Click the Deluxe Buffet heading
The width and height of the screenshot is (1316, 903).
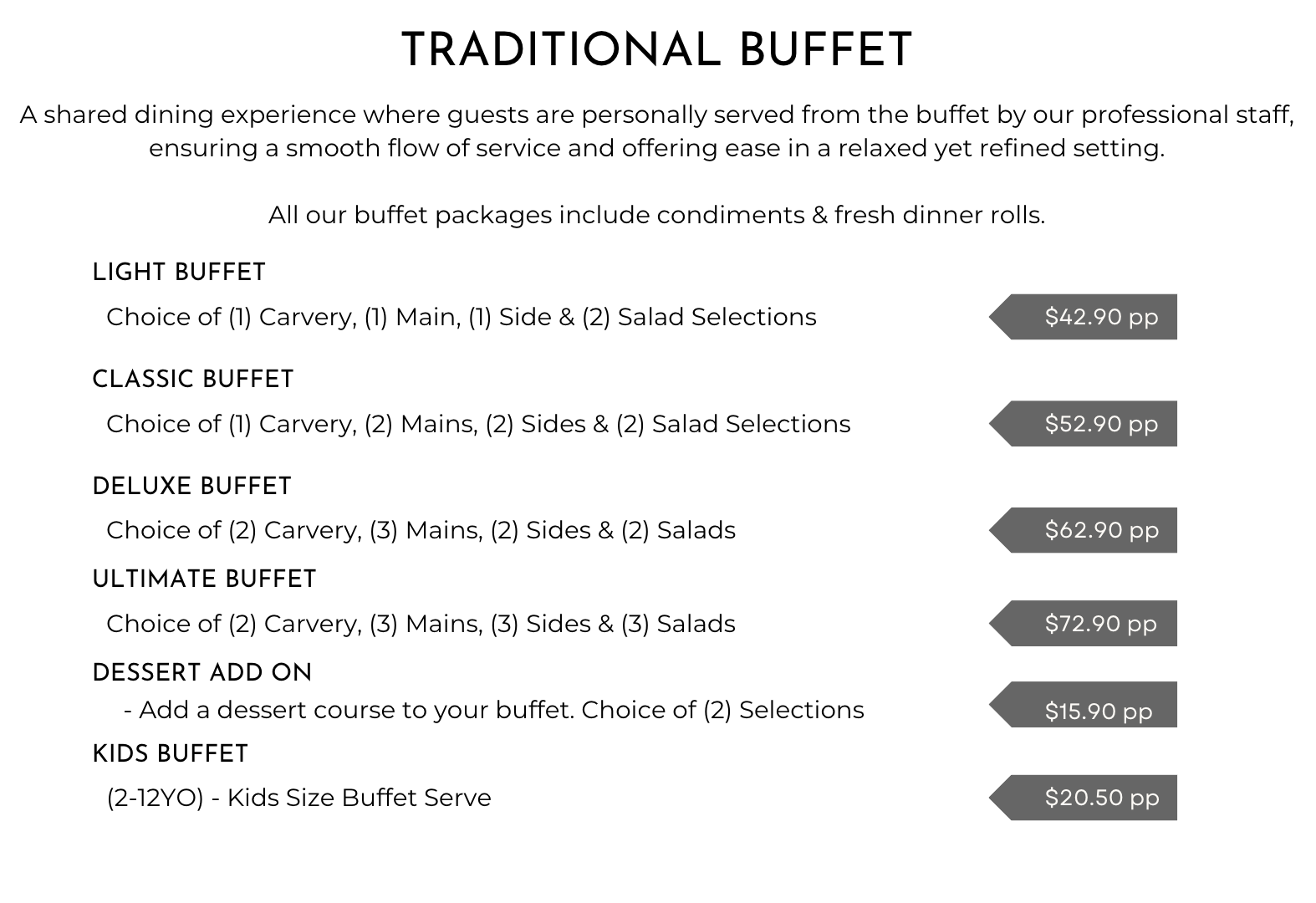pyautogui.click(x=191, y=487)
